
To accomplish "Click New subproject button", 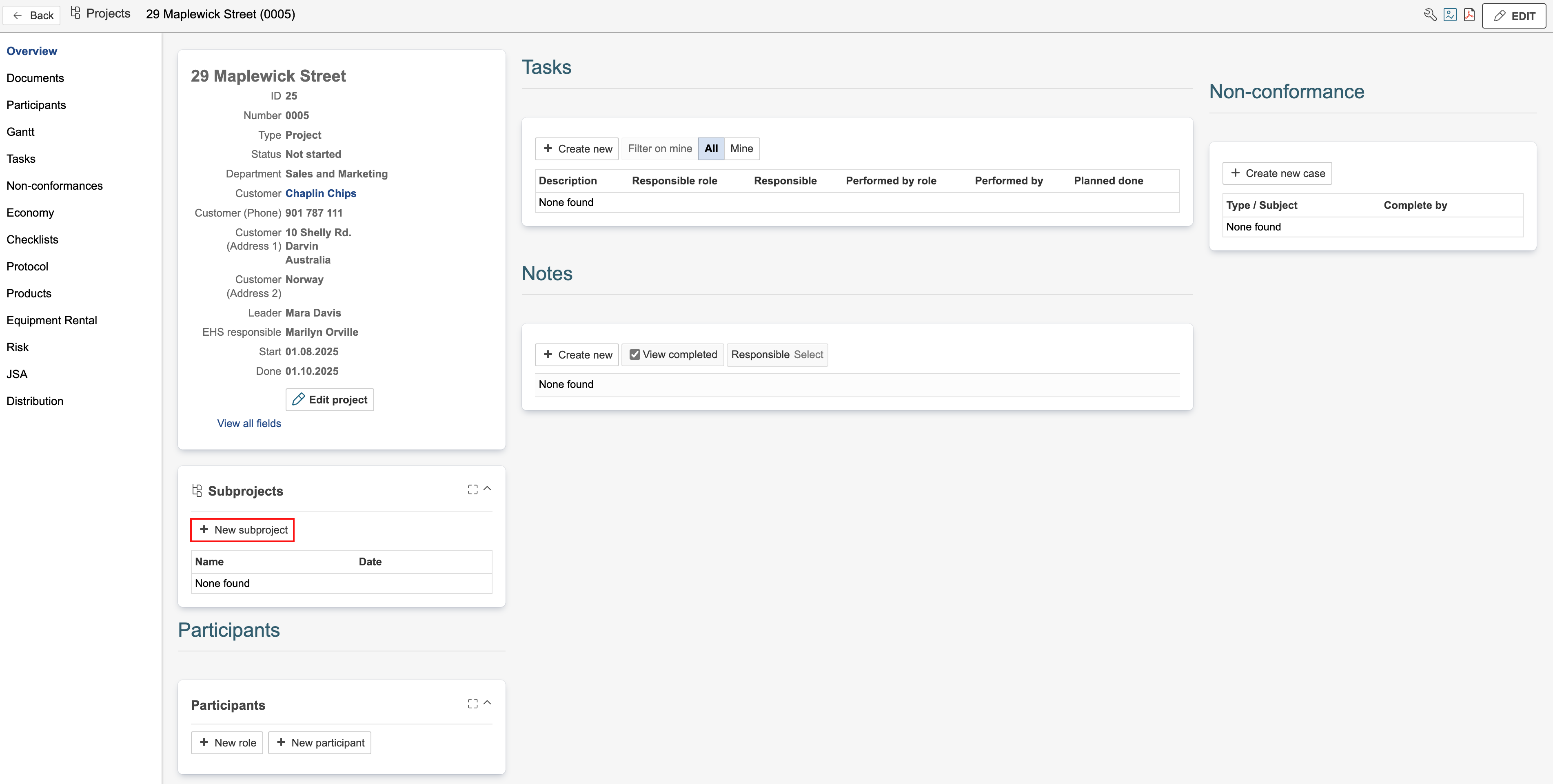I will [243, 530].
